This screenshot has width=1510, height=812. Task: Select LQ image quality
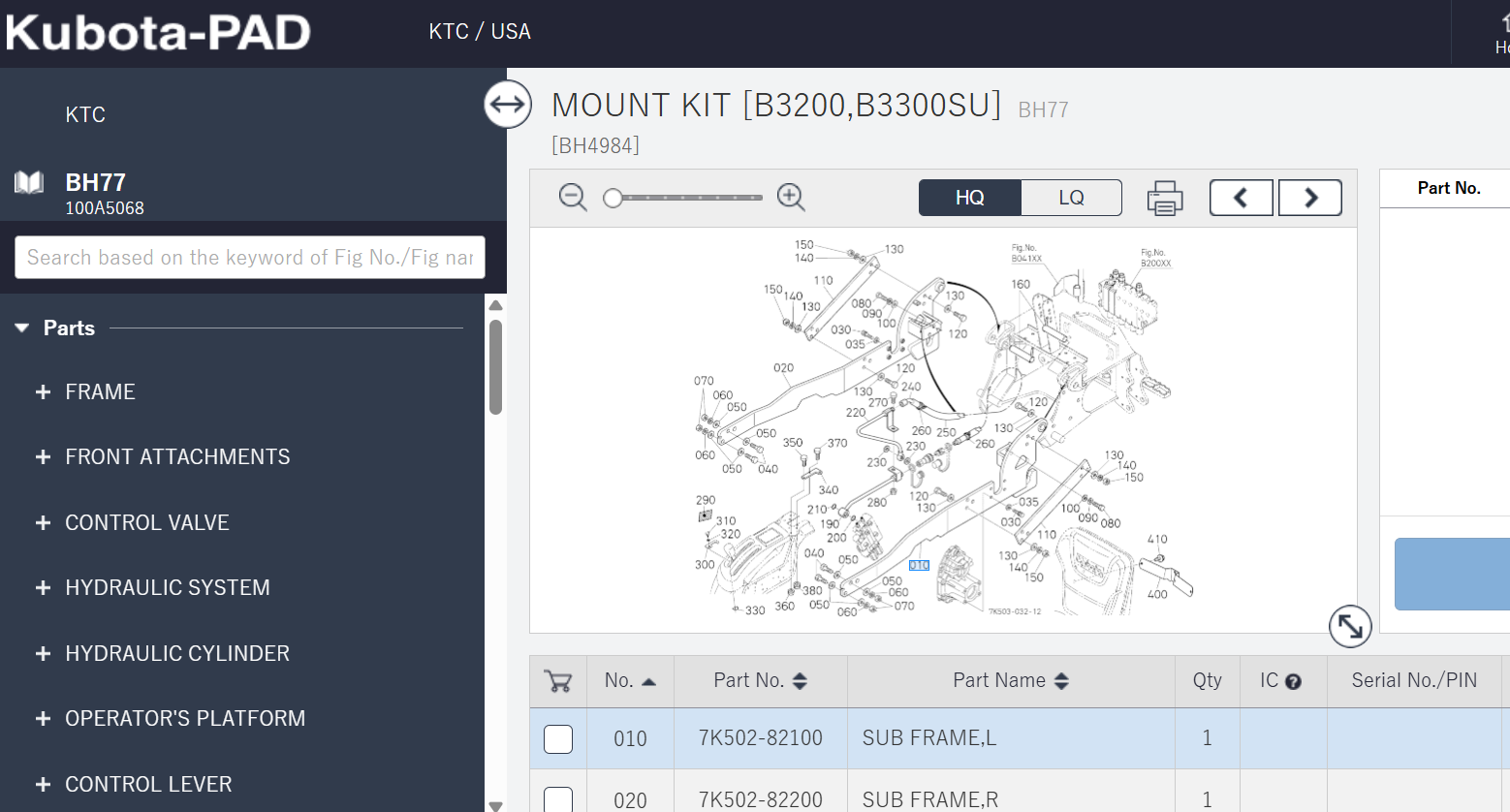coord(1071,198)
